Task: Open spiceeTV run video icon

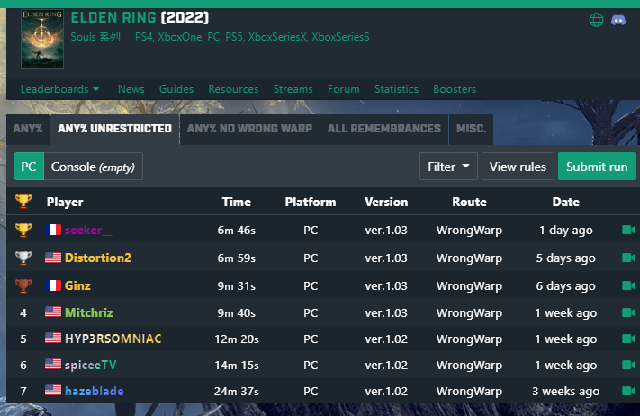Action: (x=628, y=365)
